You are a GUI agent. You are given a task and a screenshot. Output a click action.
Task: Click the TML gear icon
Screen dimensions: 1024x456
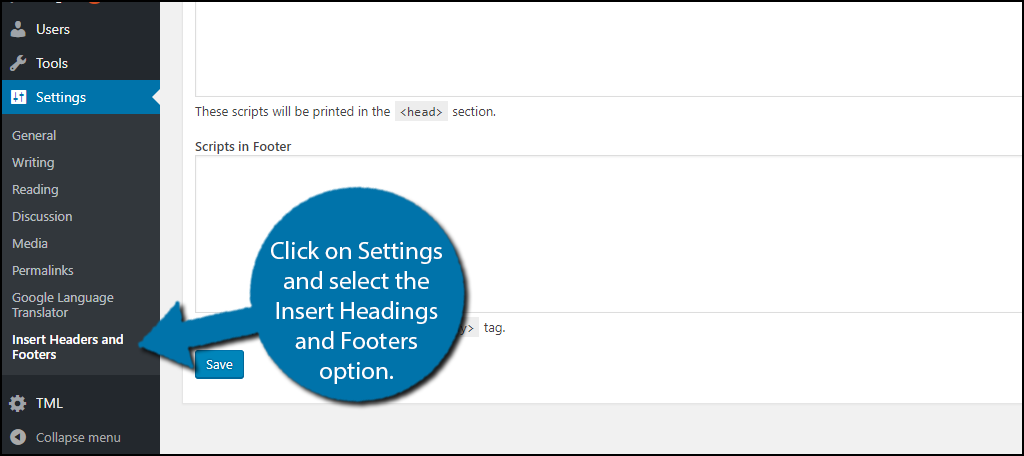[18, 403]
